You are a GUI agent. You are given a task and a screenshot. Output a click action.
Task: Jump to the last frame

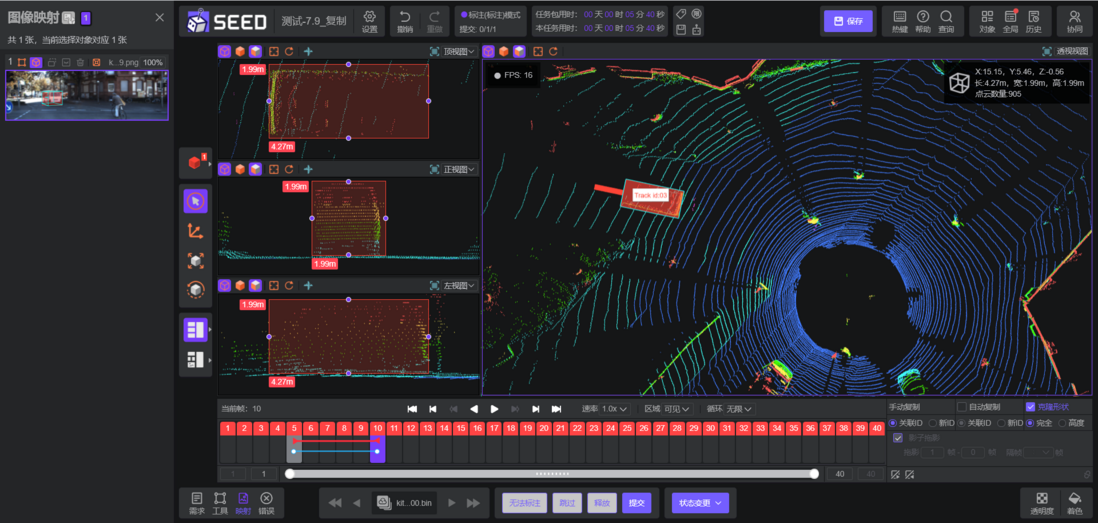pos(557,408)
